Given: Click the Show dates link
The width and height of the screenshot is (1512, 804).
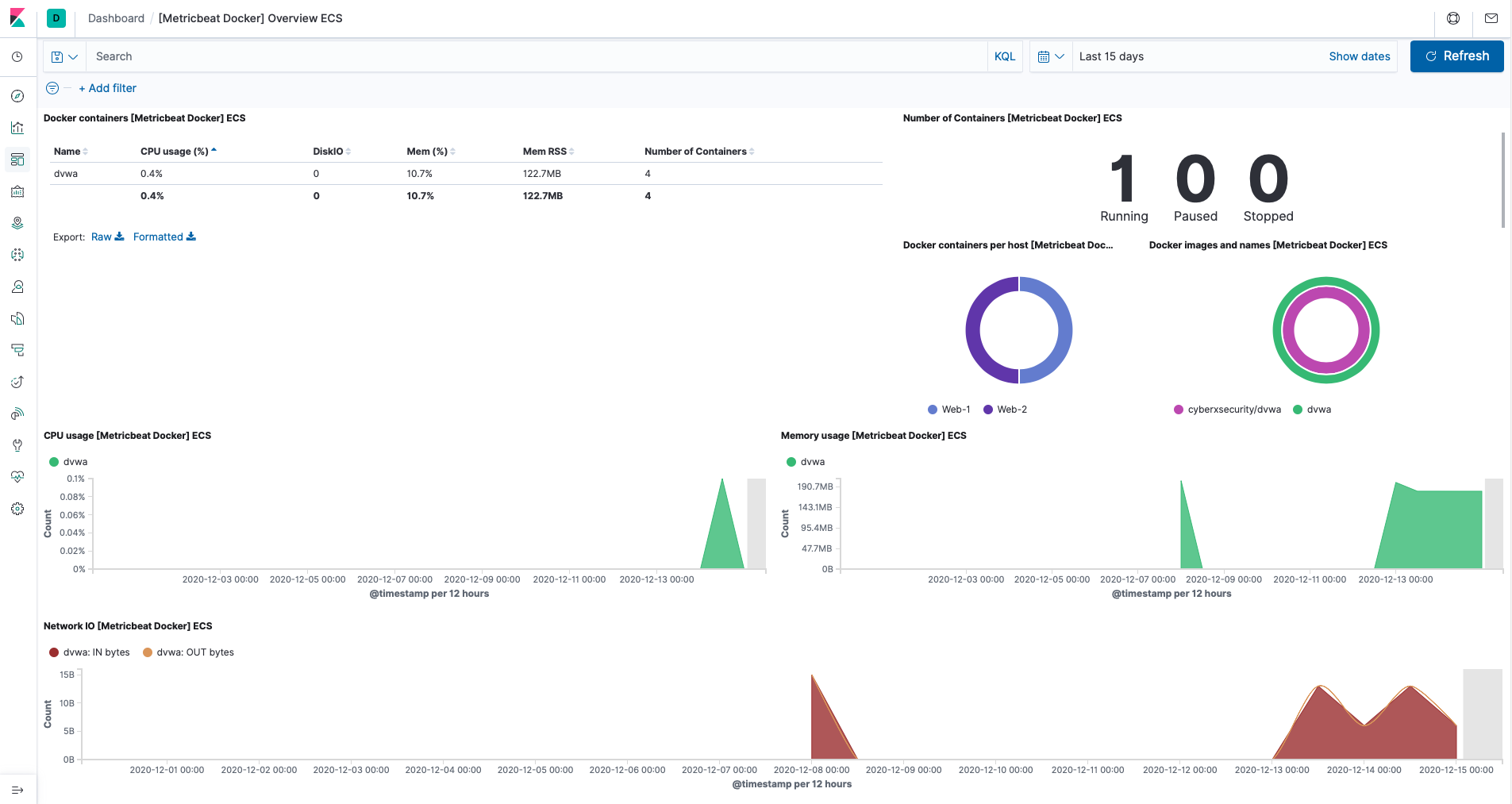Looking at the screenshot, I should [1360, 56].
